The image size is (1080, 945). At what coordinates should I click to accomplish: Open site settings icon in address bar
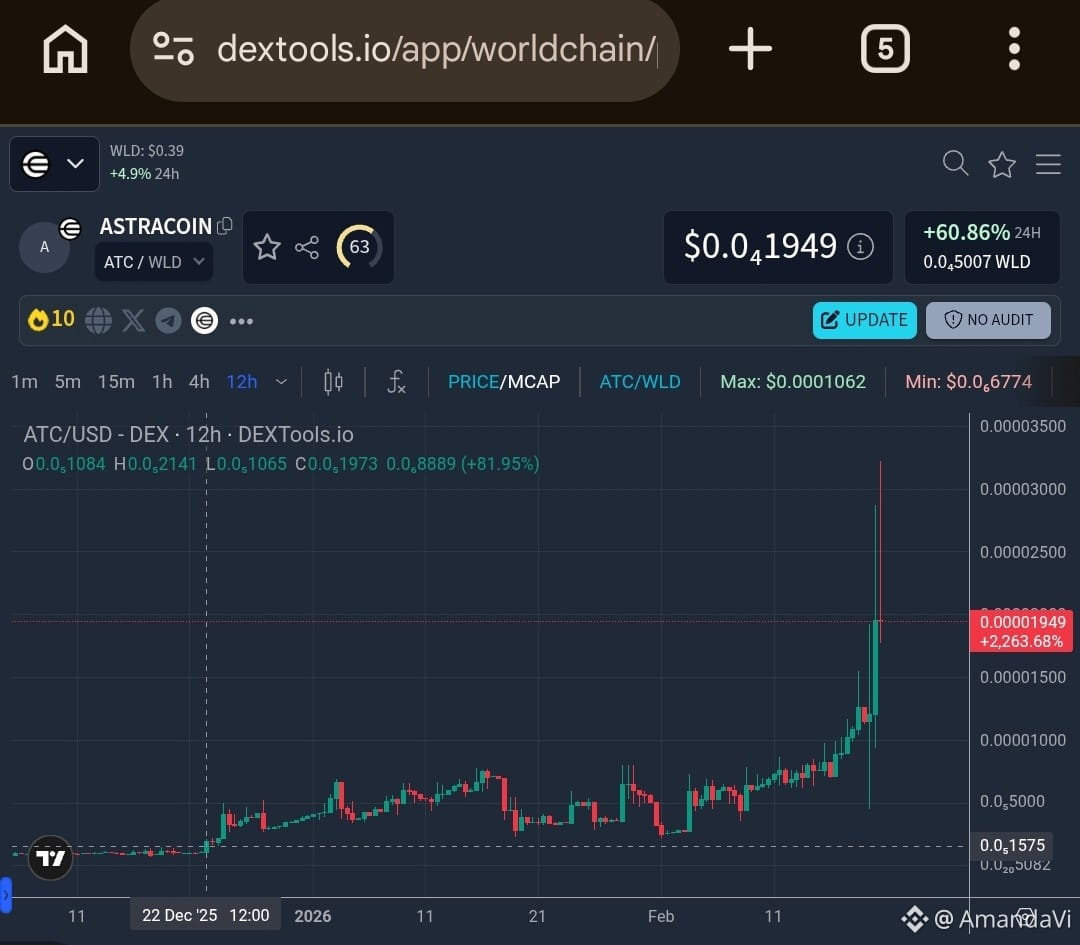173,49
